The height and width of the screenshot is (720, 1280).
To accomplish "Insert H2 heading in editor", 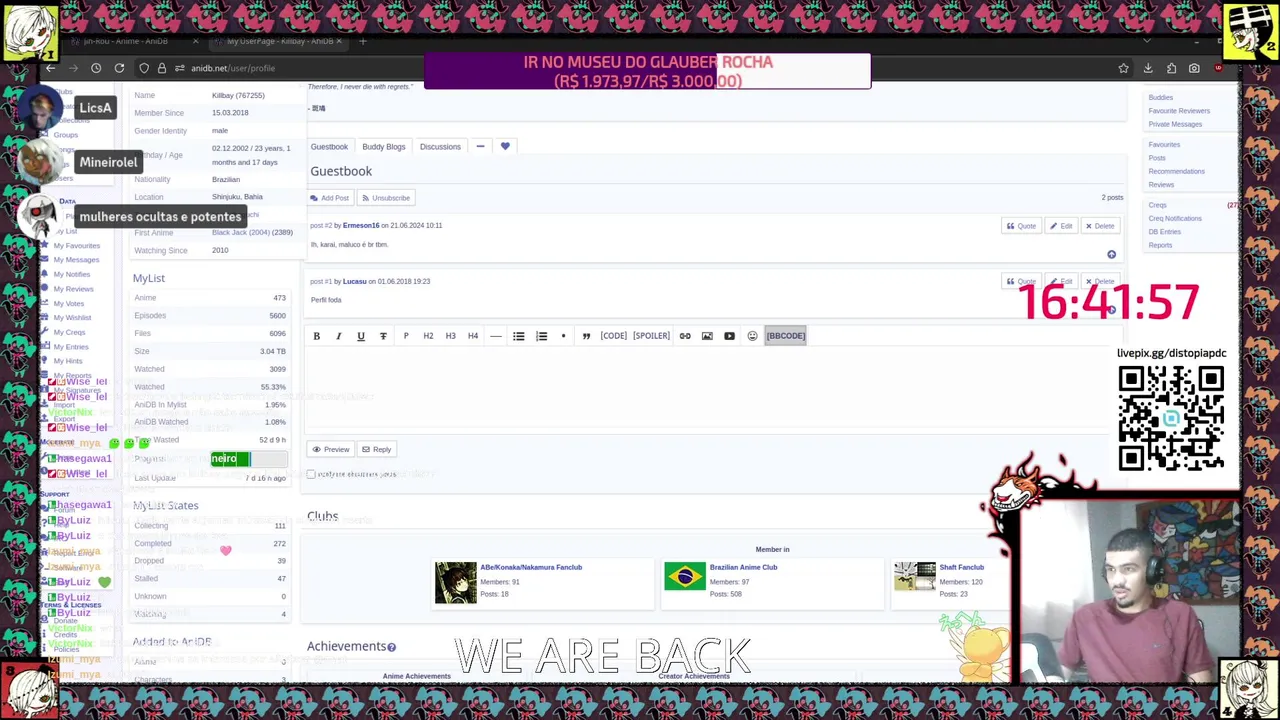I will coord(428,336).
